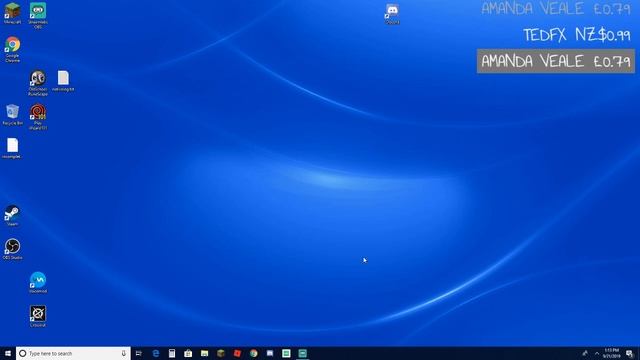Select the OBS Studio desktop shortcut
The image size is (640, 360).
point(12,249)
